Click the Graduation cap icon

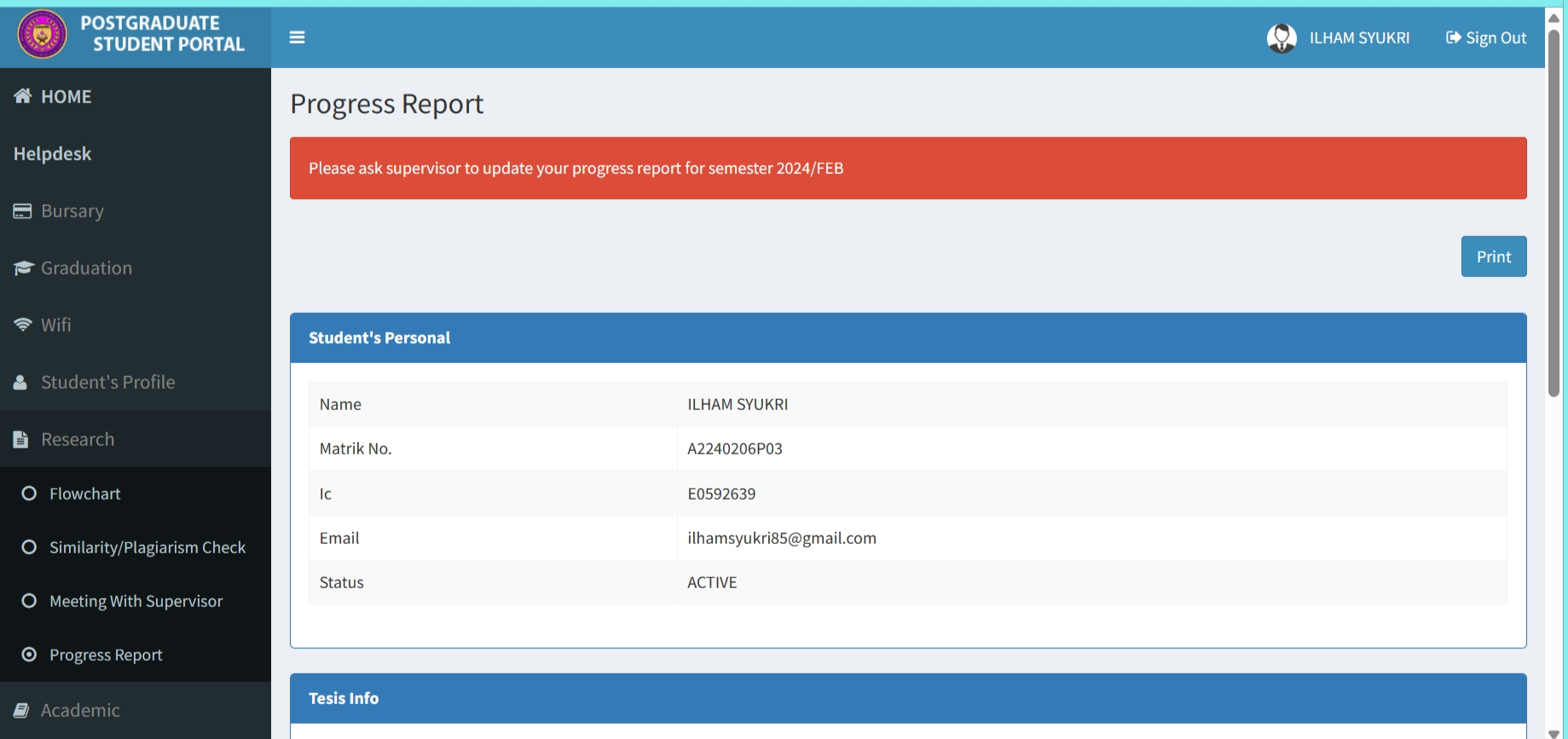click(23, 268)
